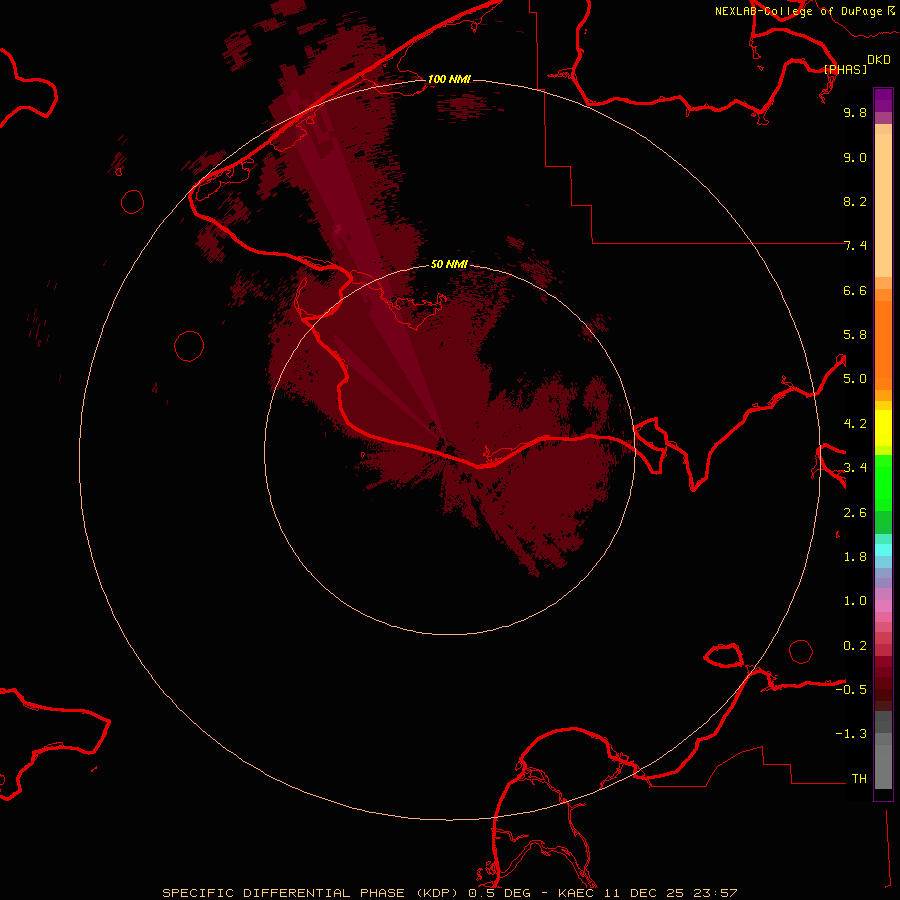
Task: Pick the bright green segment of color bar
Action: pyautogui.click(x=883, y=483)
